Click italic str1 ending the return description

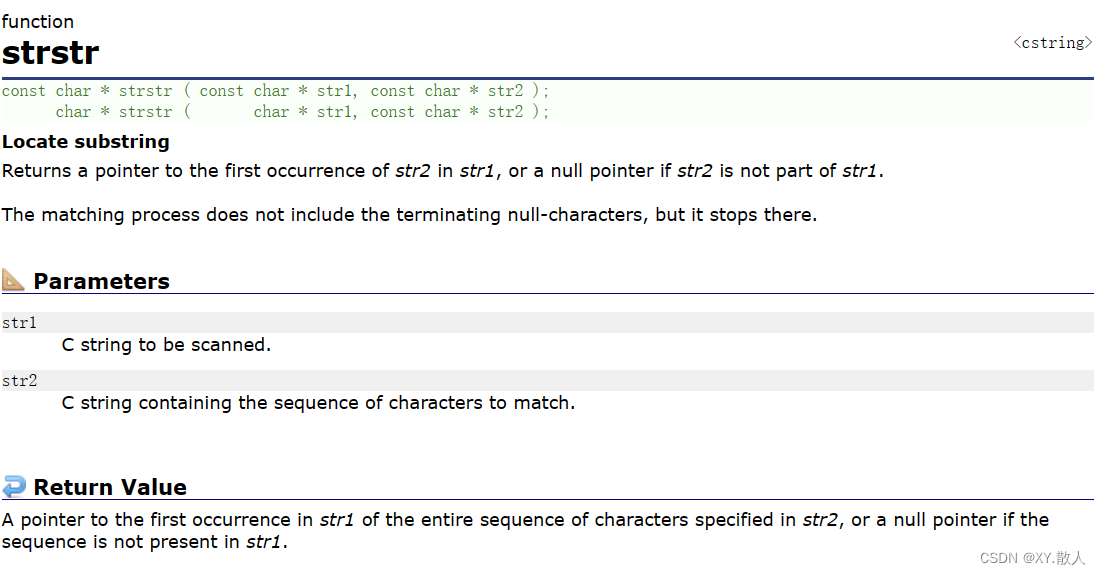pos(264,542)
